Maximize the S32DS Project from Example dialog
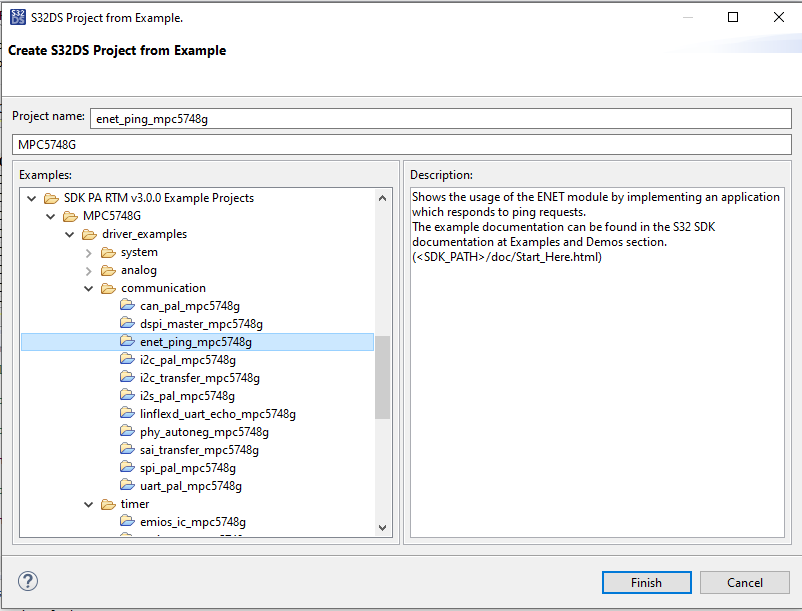Screen dimensions: 802x611 [733, 17]
